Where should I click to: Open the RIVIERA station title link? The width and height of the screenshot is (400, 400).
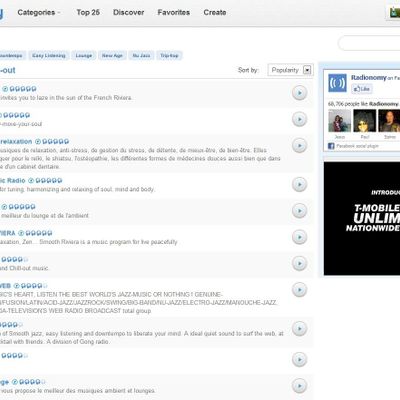click(x=8, y=233)
